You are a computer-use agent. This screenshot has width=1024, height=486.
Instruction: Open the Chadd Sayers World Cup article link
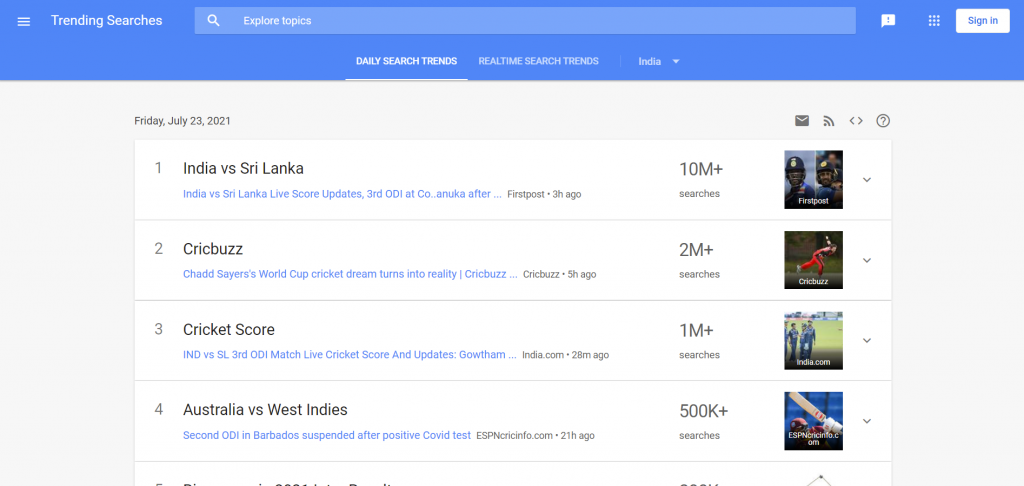click(350, 274)
